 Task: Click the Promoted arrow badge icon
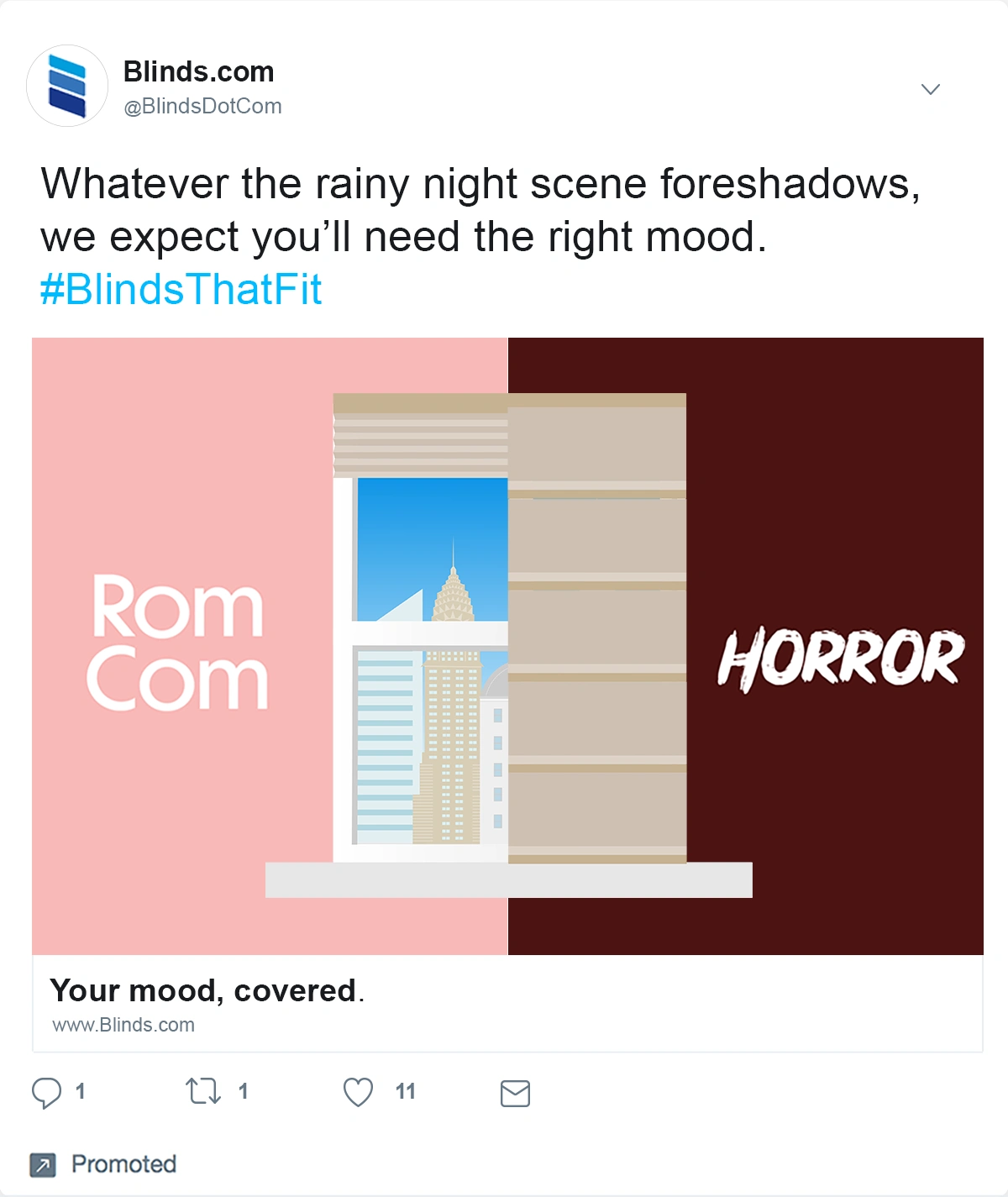[x=42, y=1165]
